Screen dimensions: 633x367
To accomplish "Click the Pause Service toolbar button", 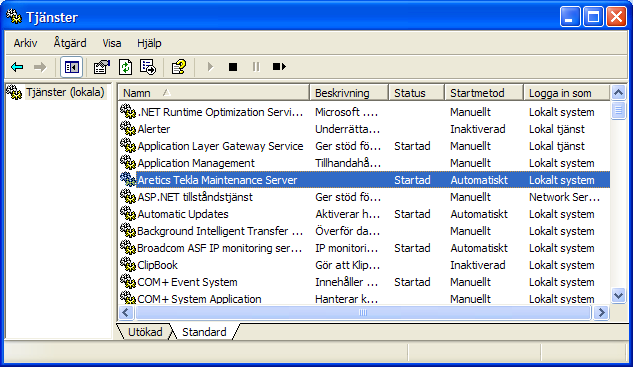I will (256, 67).
